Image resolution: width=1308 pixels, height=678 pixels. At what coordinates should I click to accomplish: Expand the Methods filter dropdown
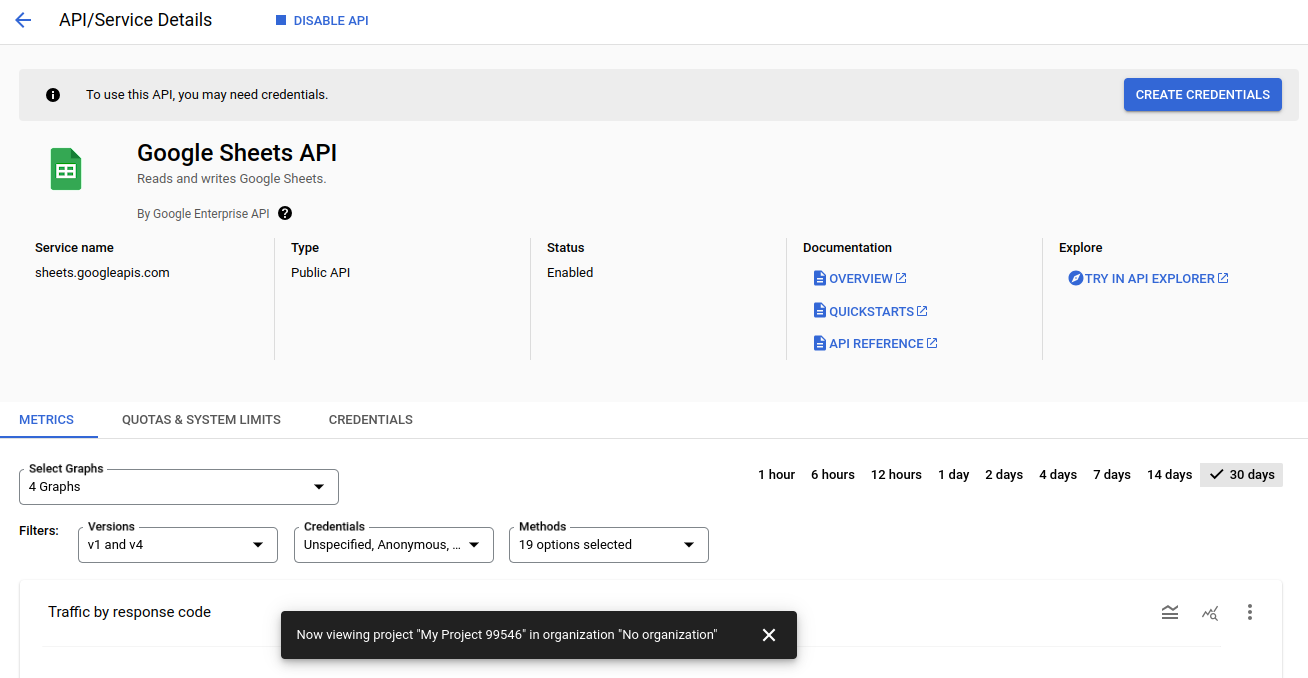point(609,545)
